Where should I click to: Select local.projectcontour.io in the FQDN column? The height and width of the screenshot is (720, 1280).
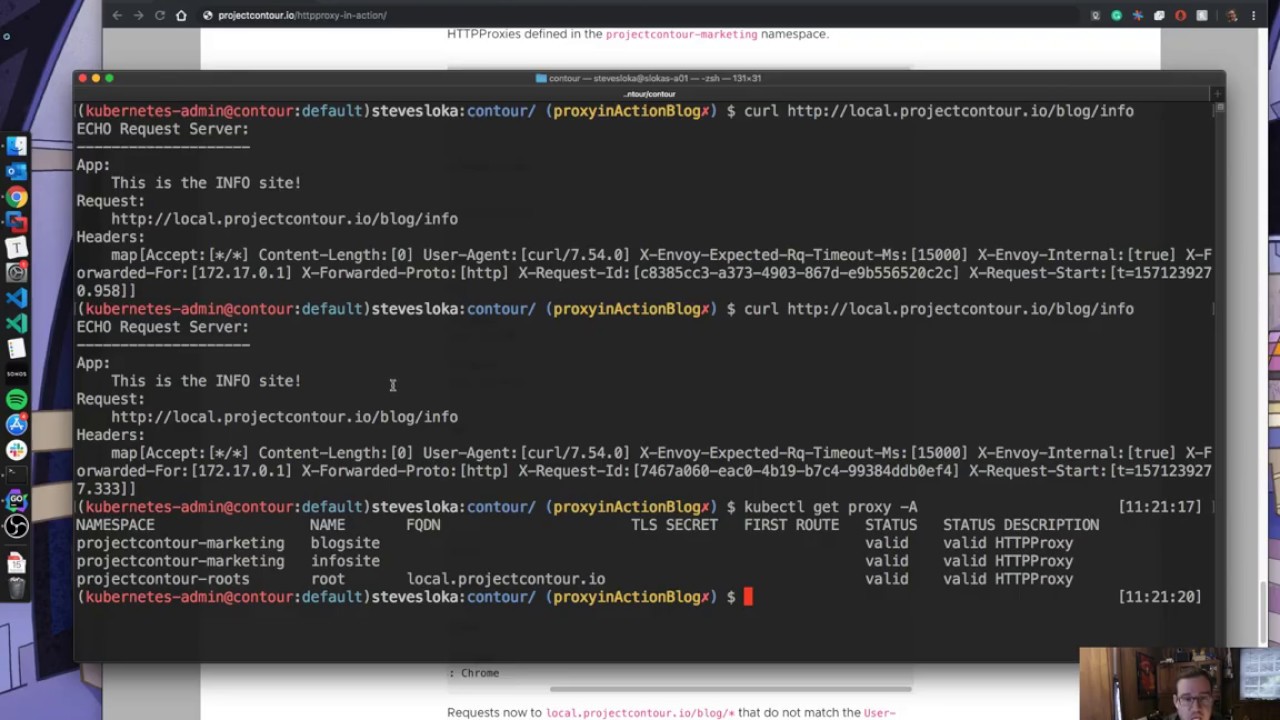(x=506, y=579)
